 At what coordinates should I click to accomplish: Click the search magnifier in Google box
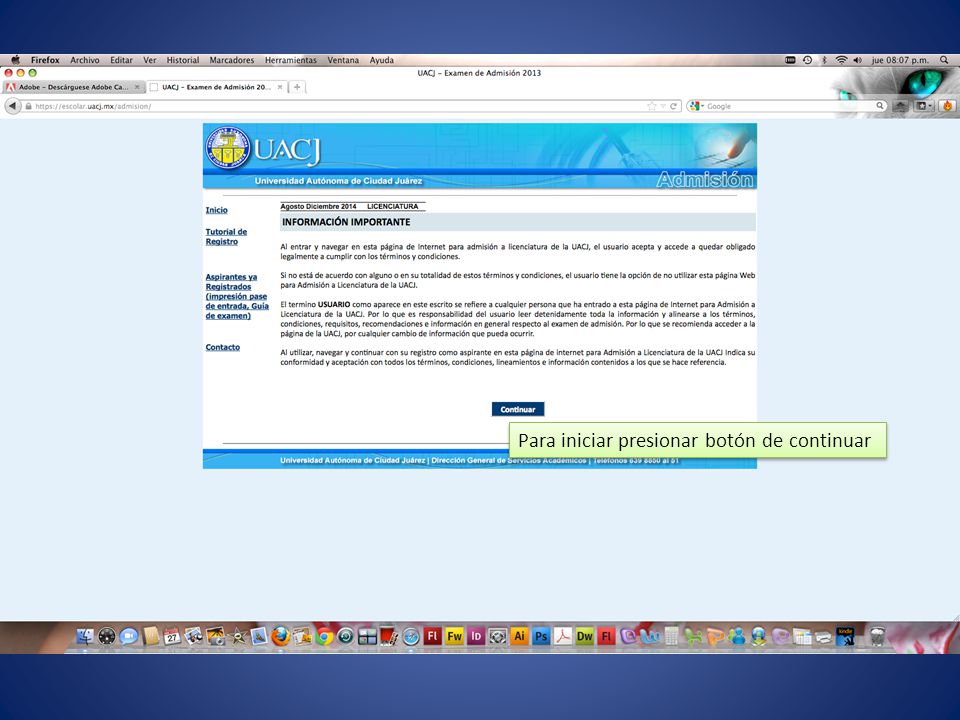[880, 105]
